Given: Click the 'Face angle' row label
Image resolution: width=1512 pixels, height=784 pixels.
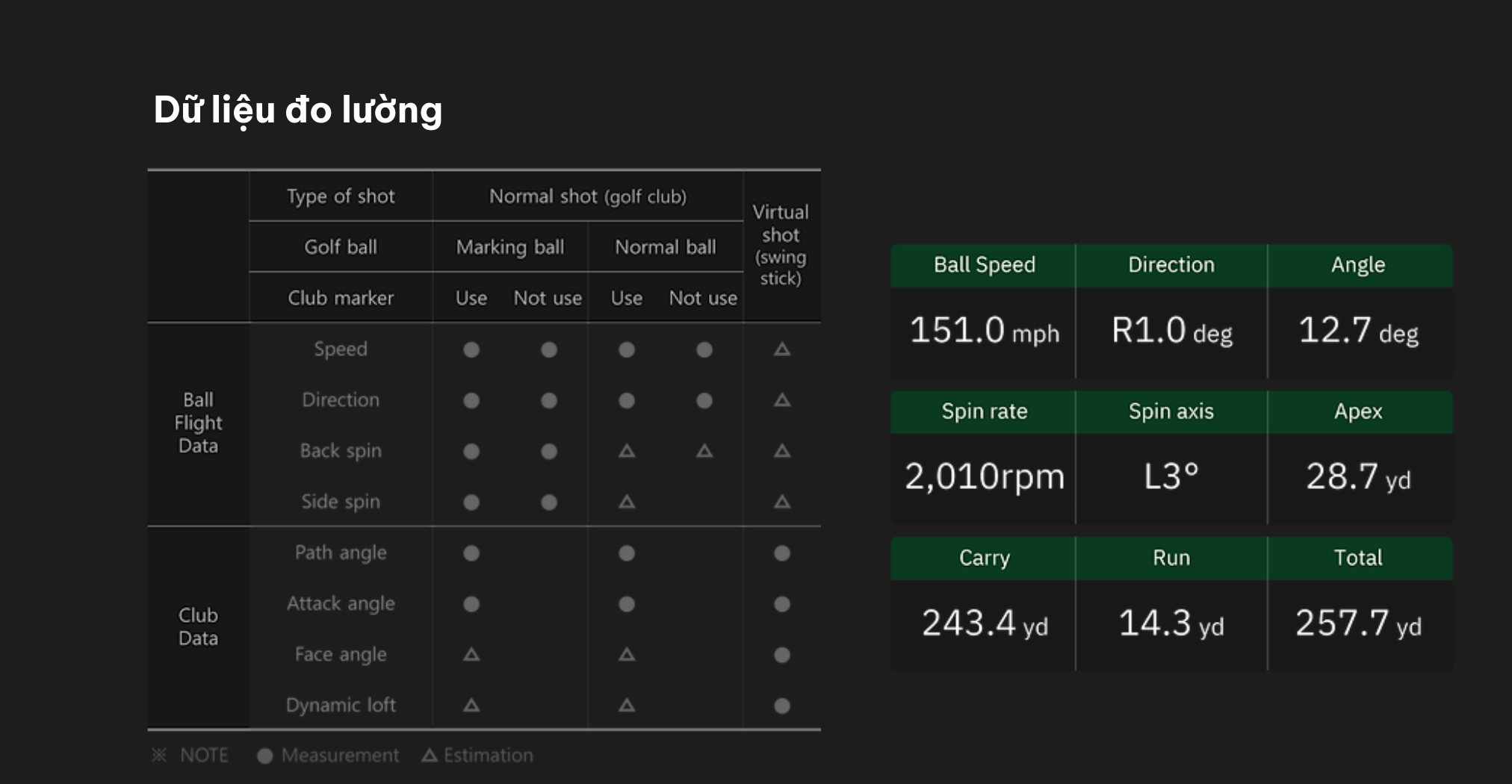Looking at the screenshot, I should click(341, 655).
